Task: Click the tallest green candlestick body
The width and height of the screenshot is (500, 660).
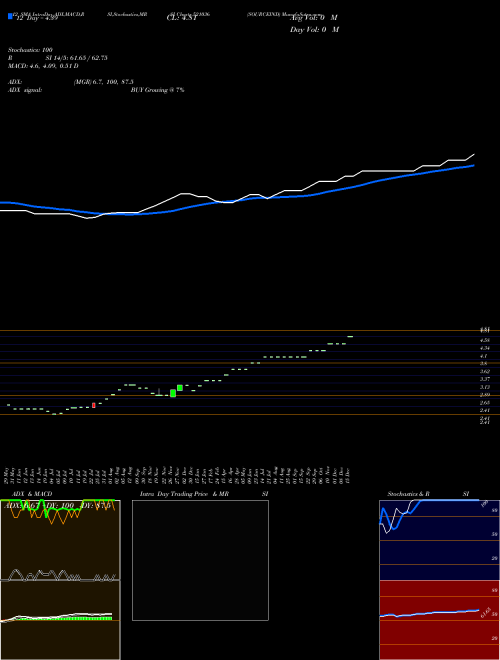Action: (173, 393)
